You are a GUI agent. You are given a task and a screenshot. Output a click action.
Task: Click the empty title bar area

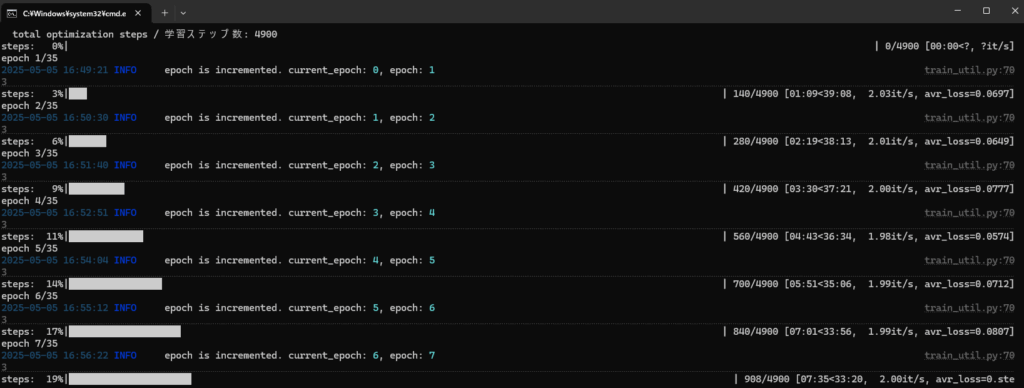(562, 11)
